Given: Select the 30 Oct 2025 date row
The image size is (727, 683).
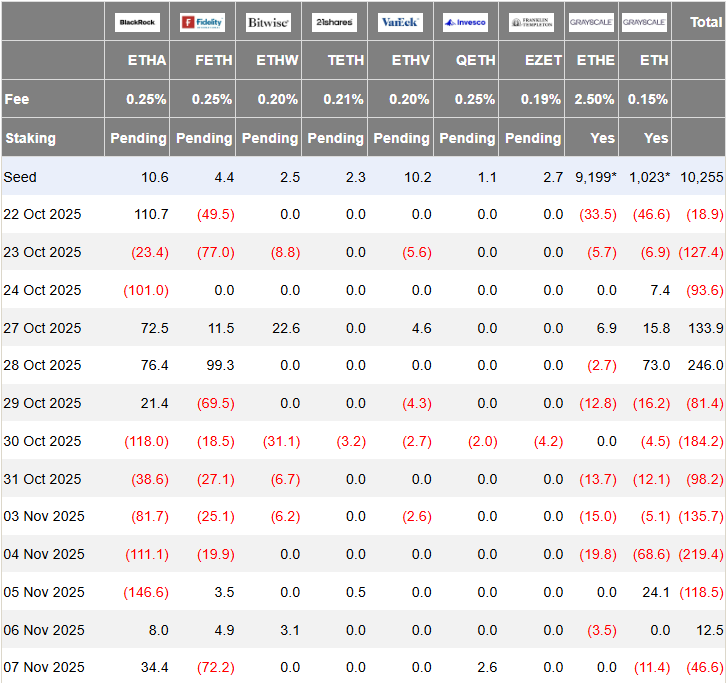Looking at the screenshot, I should tap(43, 441).
